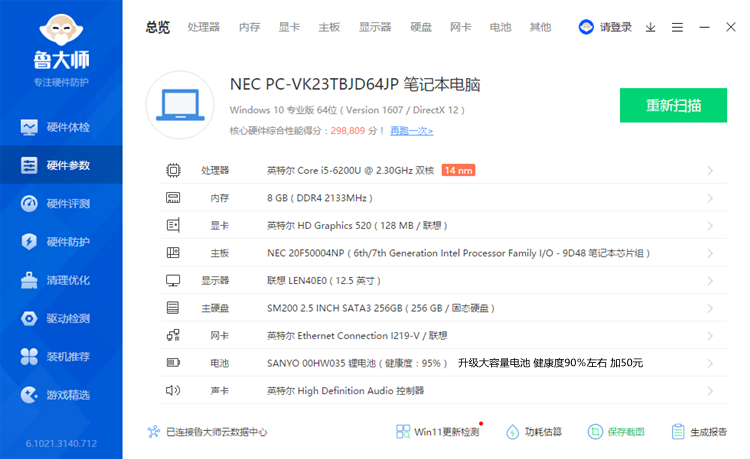Viewport: 750px width, 459px height.
Task: Click the 再跑一次> link
Action: click(412, 131)
